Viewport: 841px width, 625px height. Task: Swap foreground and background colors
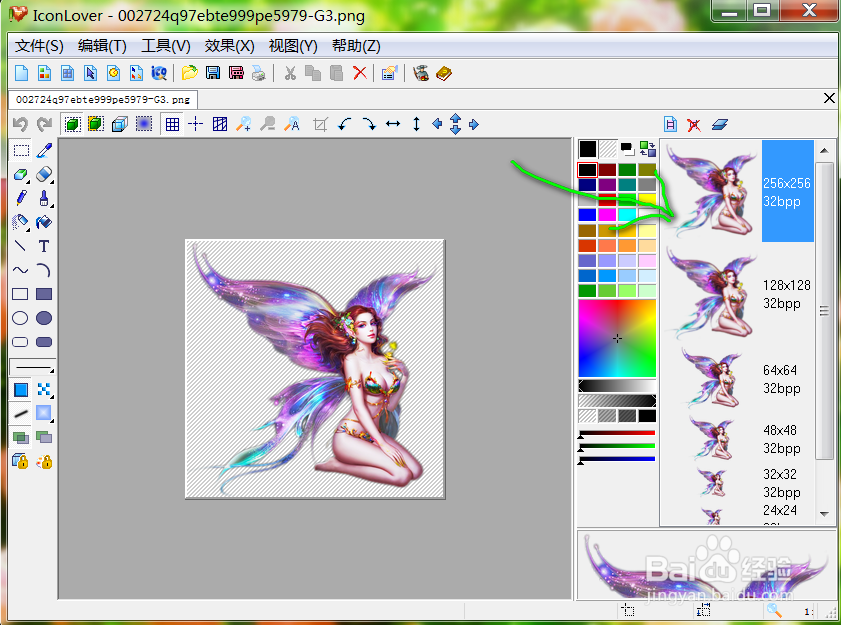[x=648, y=149]
